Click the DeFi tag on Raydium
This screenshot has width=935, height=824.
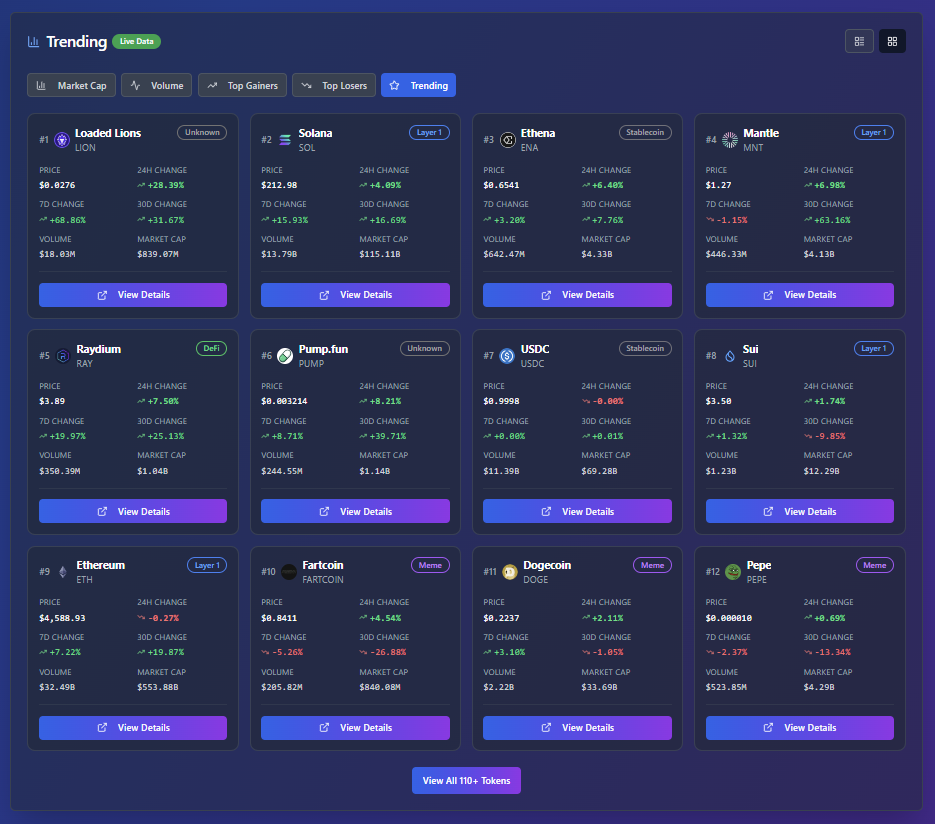pyautogui.click(x=212, y=348)
